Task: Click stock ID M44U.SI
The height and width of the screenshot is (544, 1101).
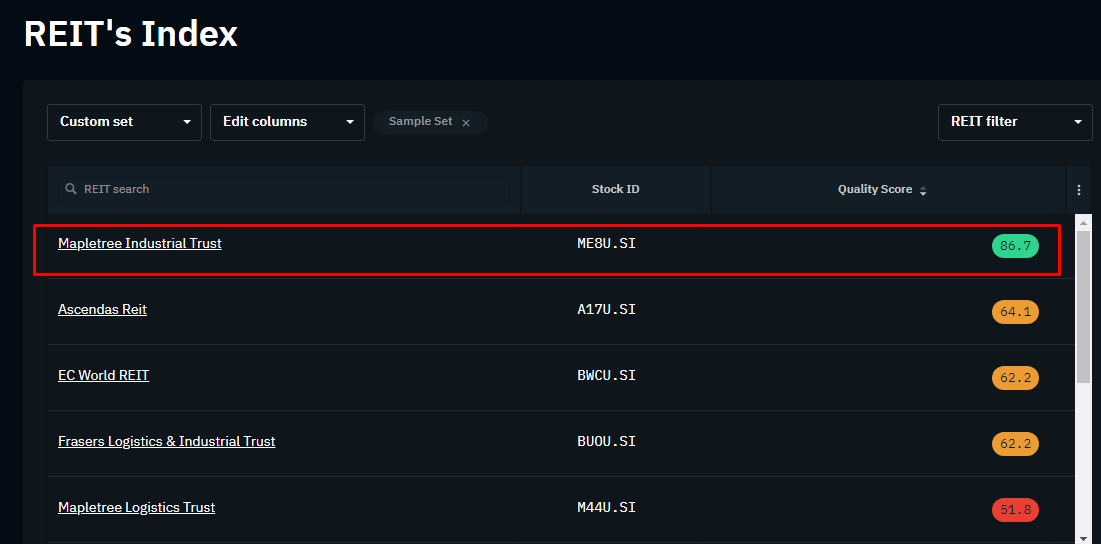Action: [x=606, y=507]
